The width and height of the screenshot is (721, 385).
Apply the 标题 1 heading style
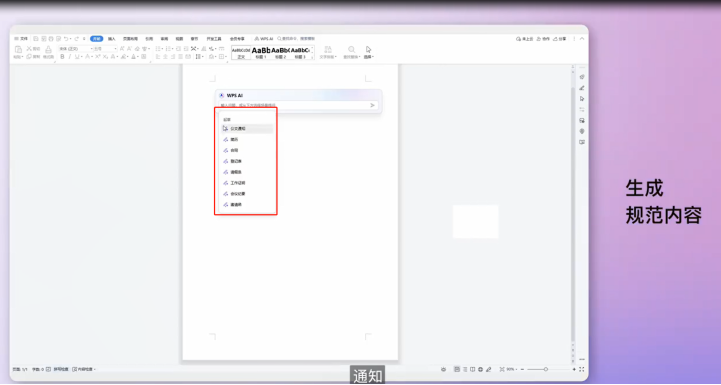(261, 52)
